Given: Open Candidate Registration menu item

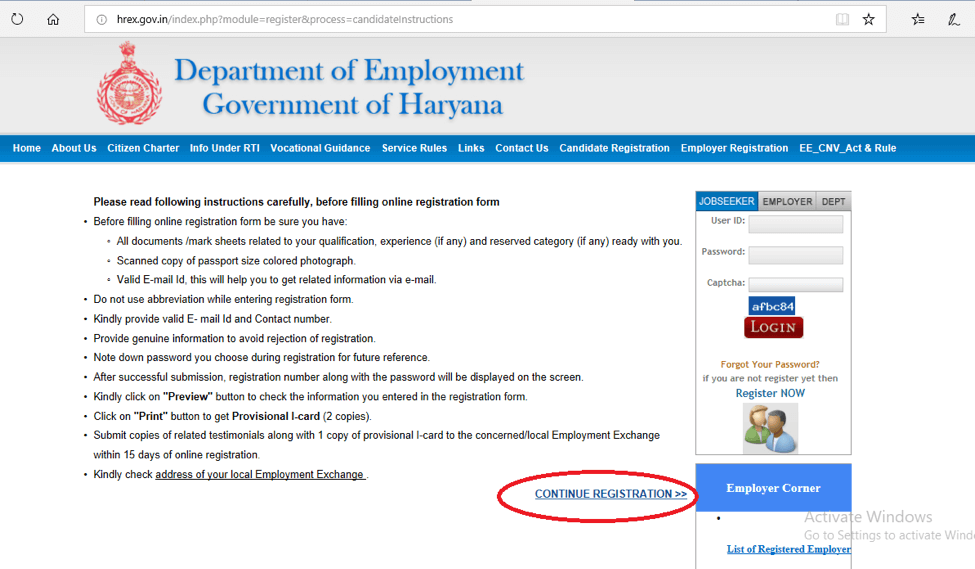Looking at the screenshot, I should [x=614, y=148].
